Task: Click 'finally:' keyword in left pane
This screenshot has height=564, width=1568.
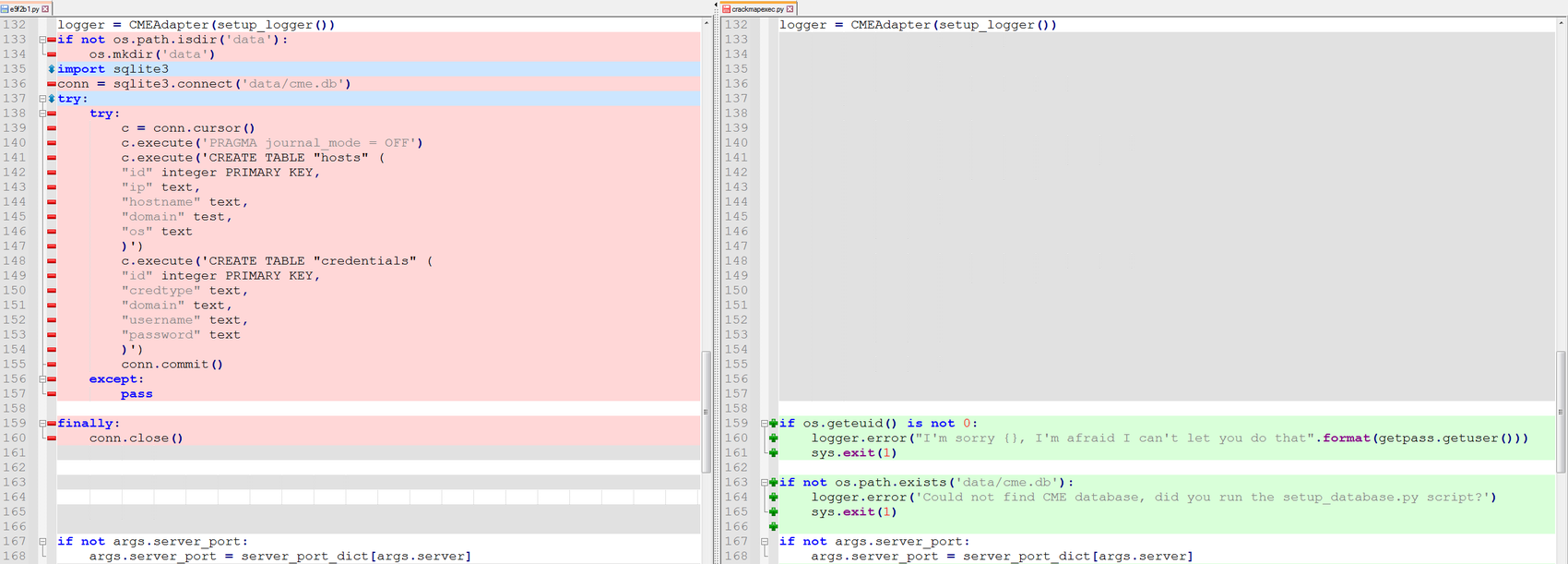Action: point(89,424)
